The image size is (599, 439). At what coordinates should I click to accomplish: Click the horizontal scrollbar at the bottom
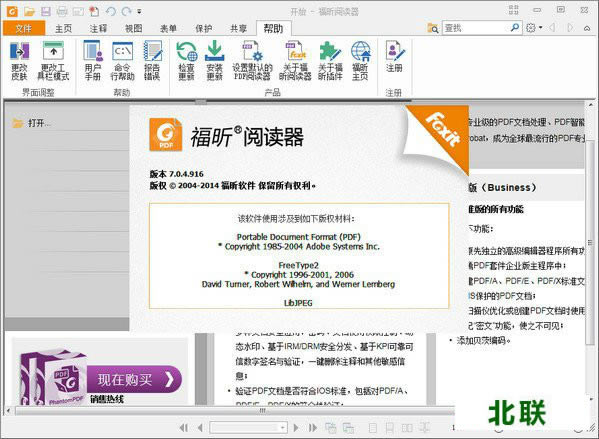click(235, 411)
